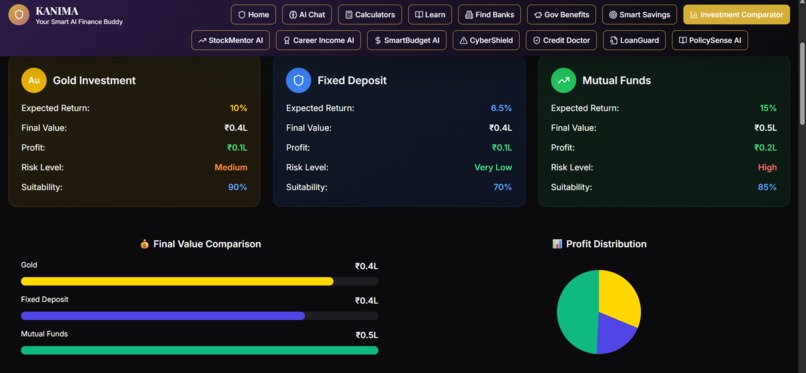Click Gold's 10% expected return value
The image size is (806, 373).
click(x=239, y=108)
